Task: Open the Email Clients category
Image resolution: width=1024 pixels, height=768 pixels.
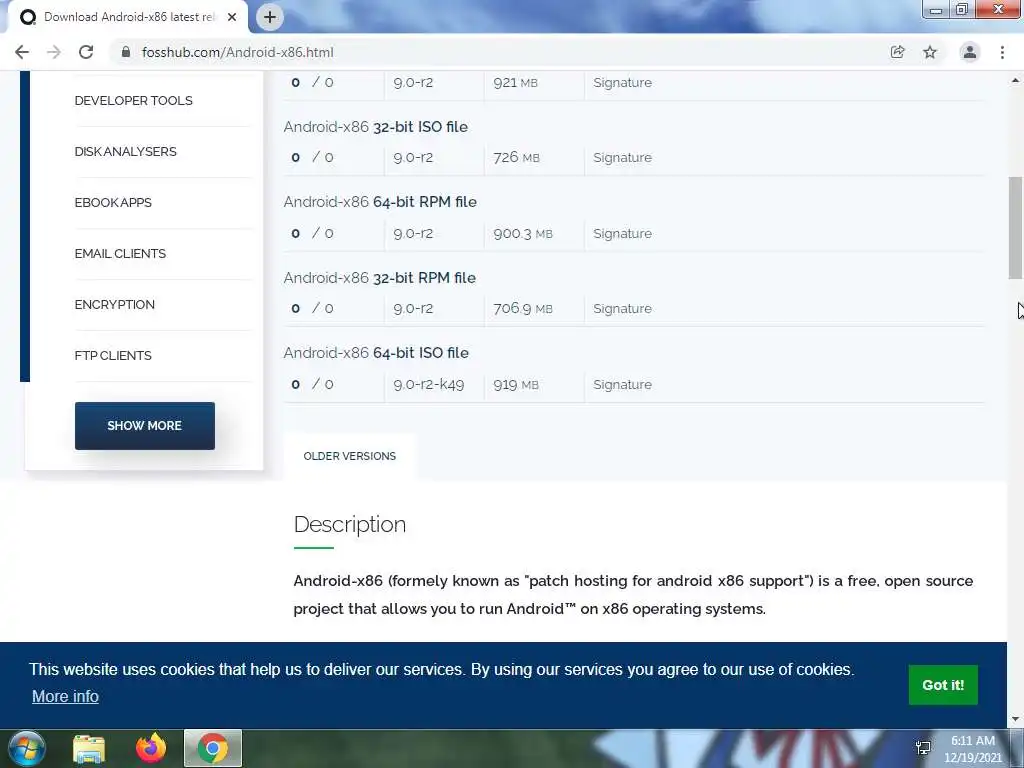Action: pos(120,253)
